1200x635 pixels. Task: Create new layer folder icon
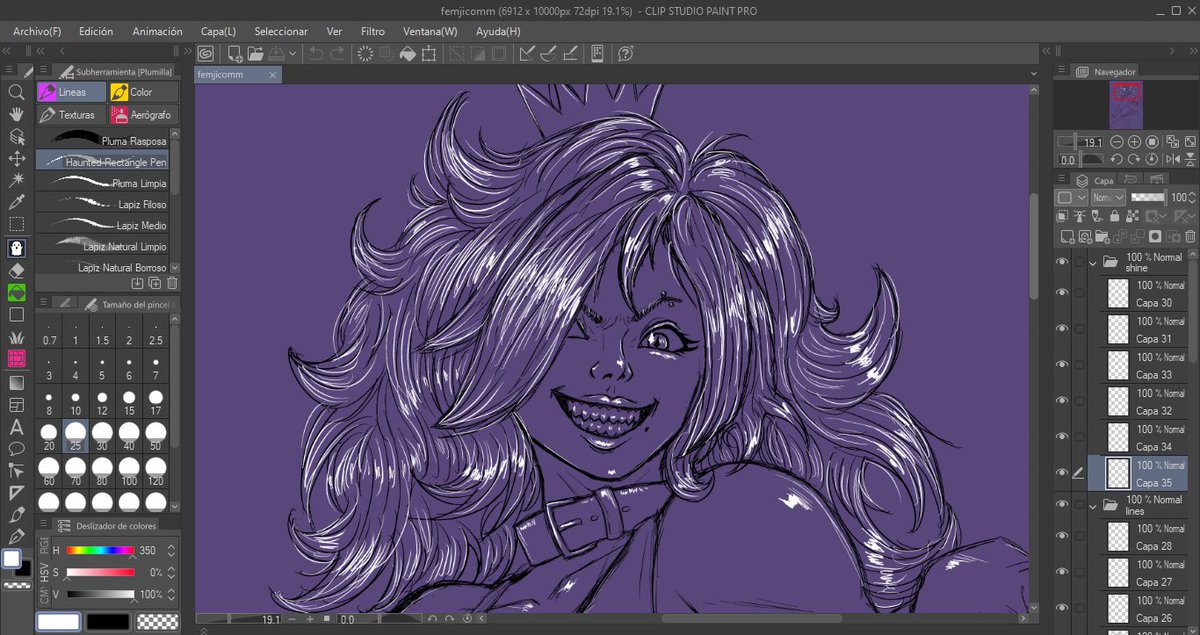click(1101, 237)
